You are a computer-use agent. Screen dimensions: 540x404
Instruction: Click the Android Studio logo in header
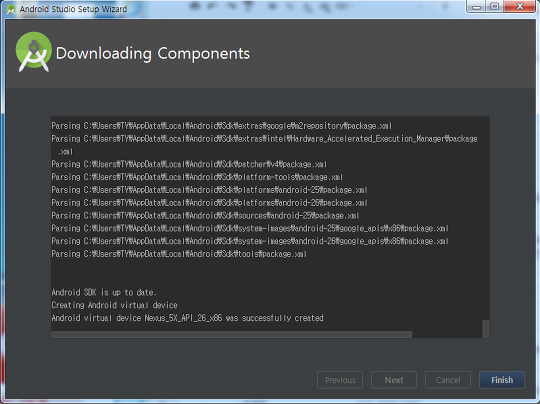[34, 52]
